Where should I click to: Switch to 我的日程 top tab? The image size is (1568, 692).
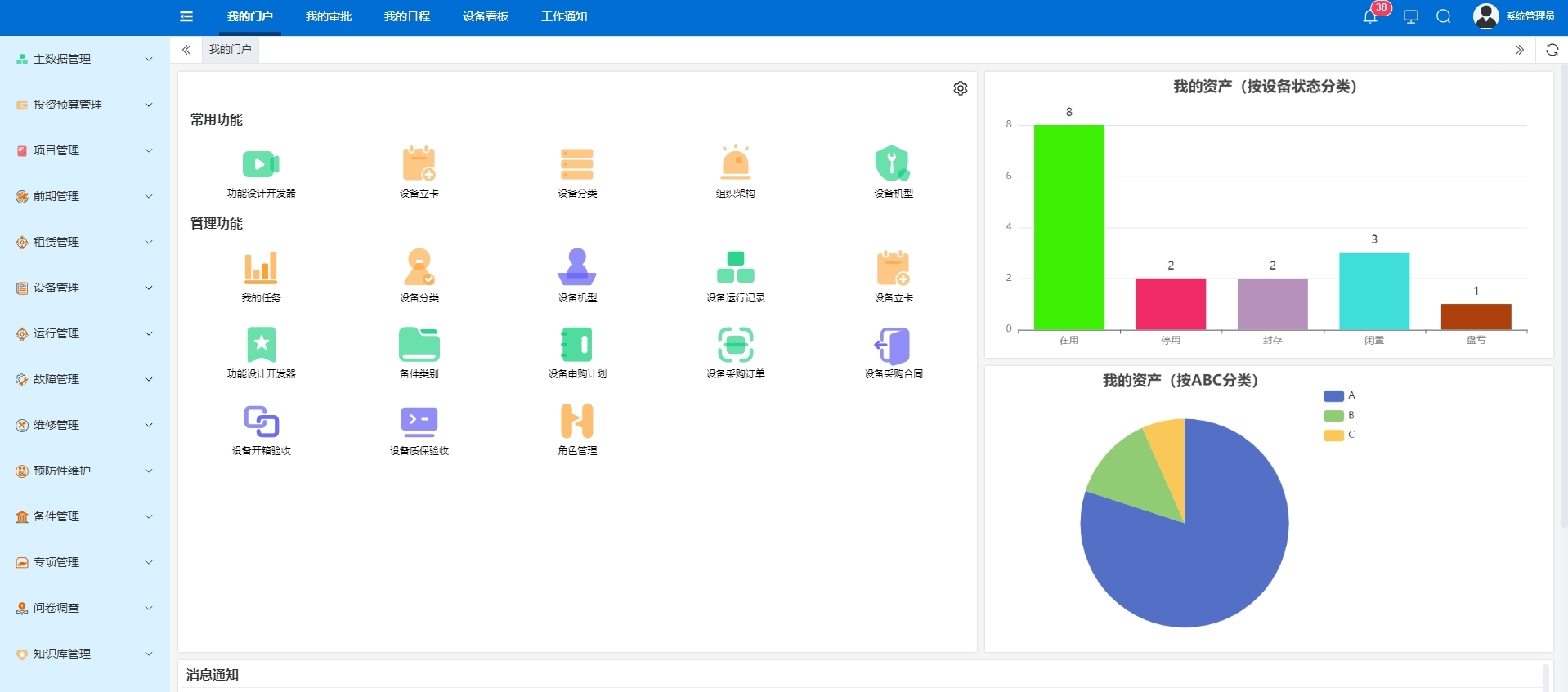tap(407, 16)
